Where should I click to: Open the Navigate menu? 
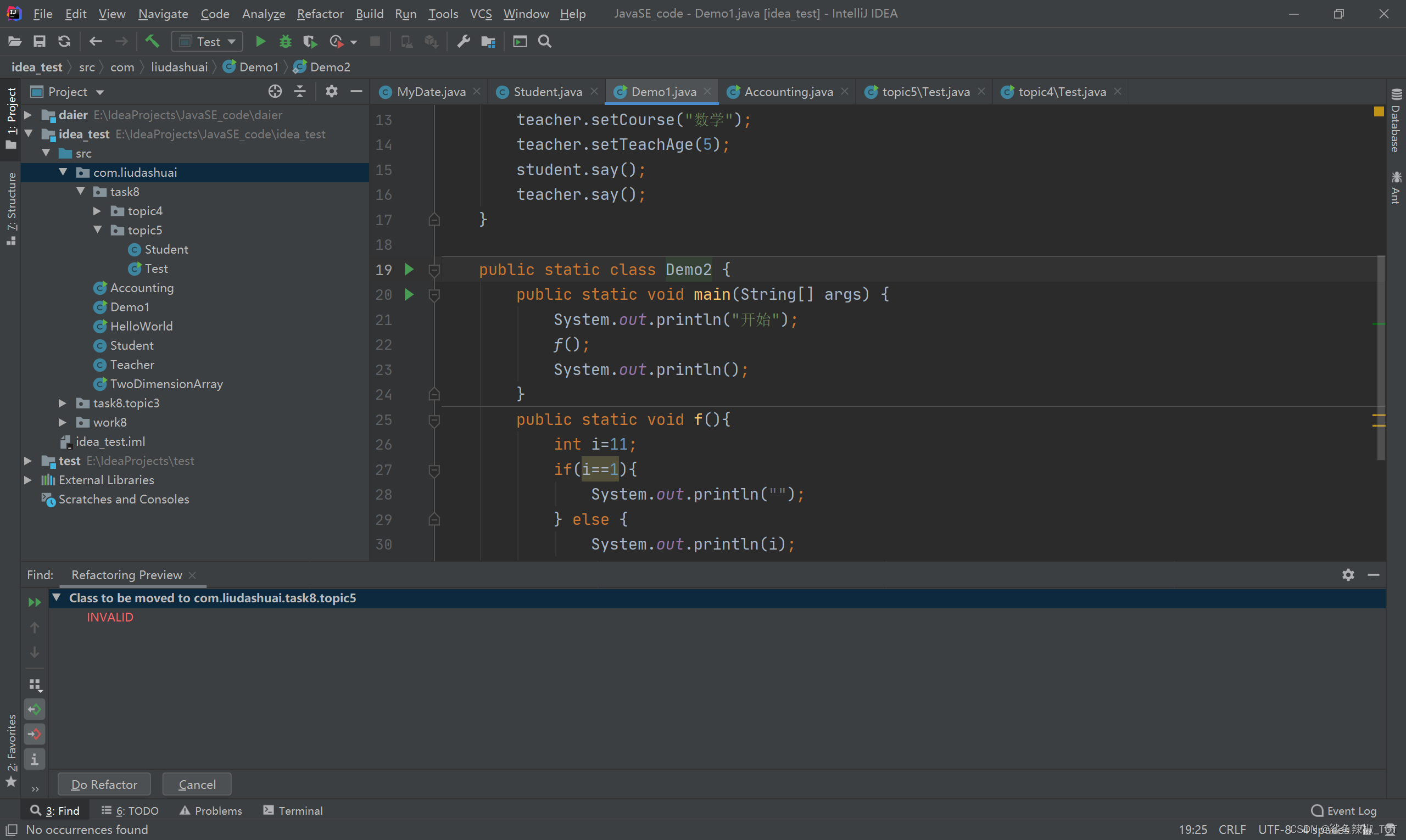[x=163, y=14]
